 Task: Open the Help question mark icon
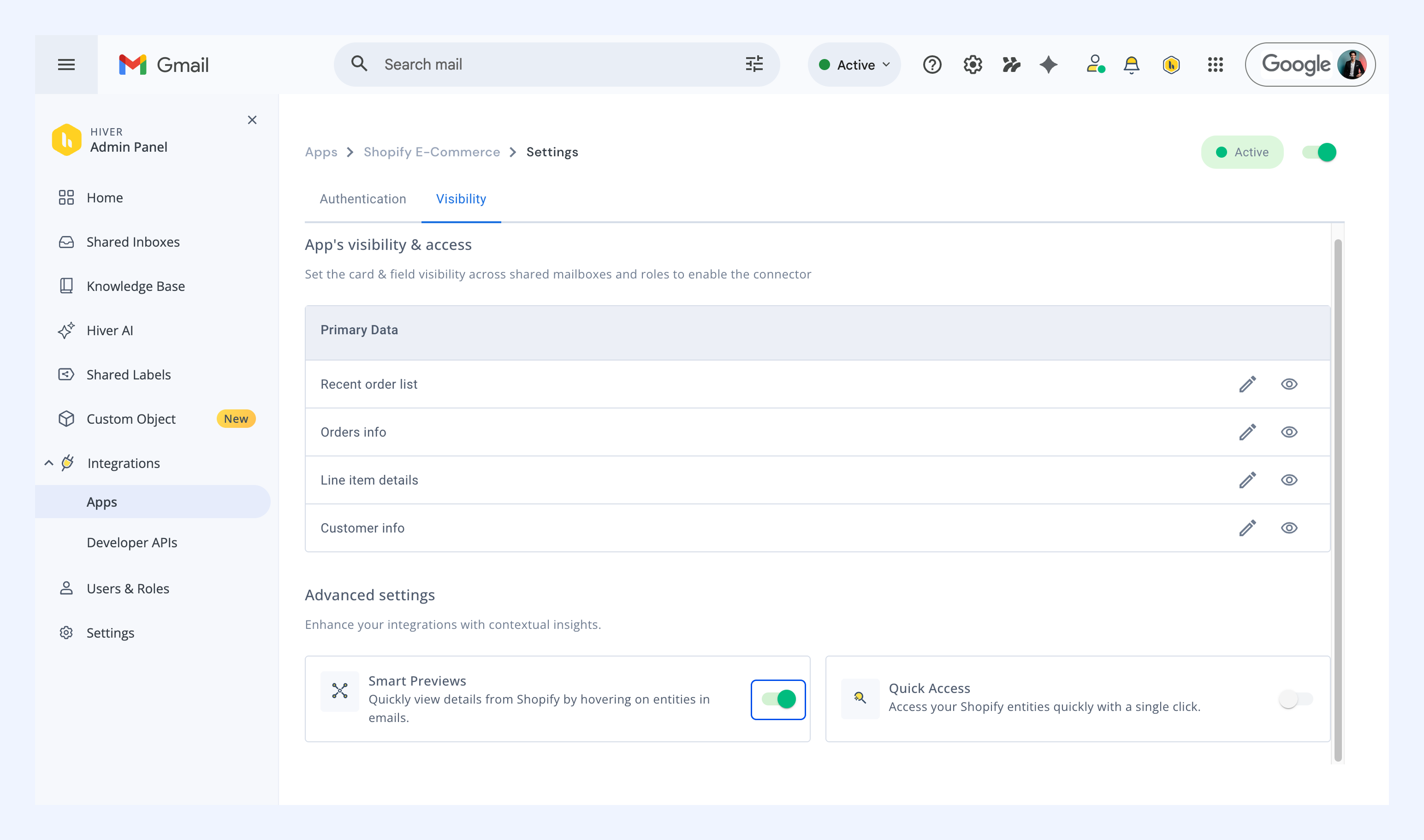click(x=932, y=65)
